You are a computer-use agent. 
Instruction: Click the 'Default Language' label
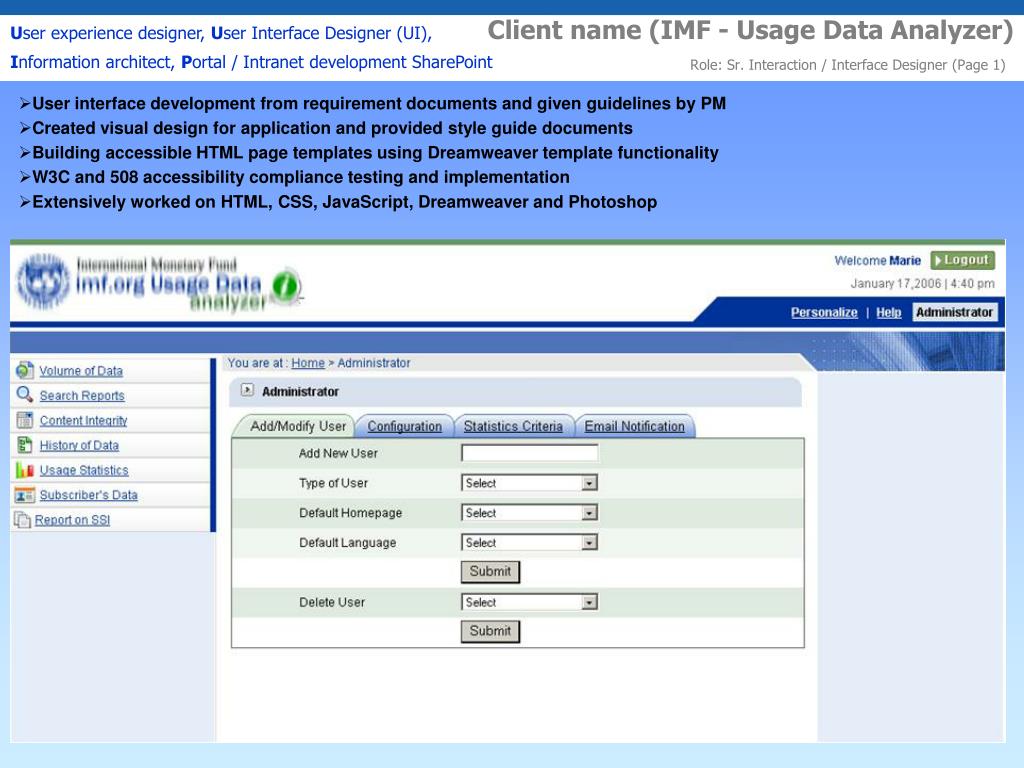pyautogui.click(x=347, y=543)
